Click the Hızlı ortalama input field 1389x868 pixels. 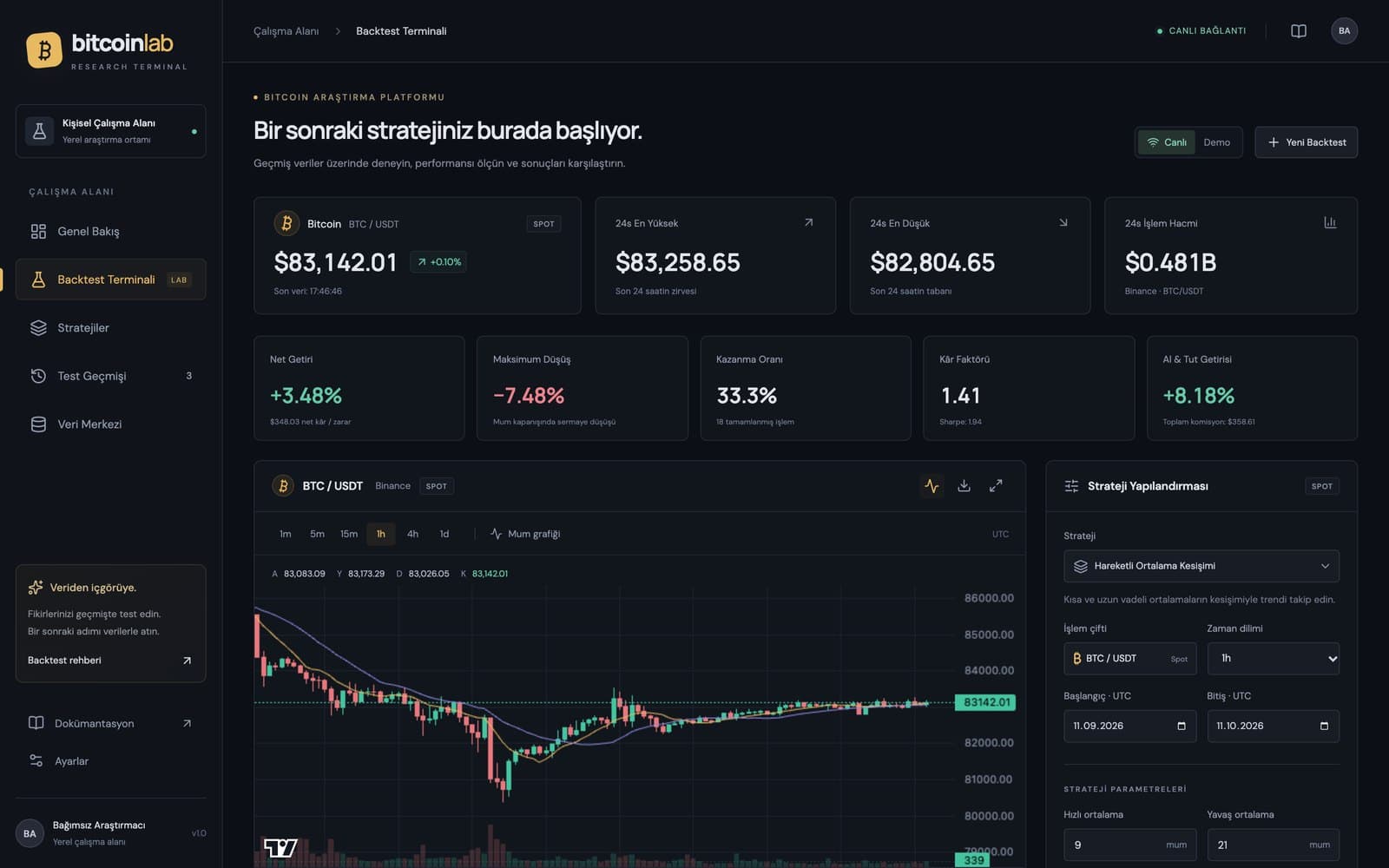[1129, 845]
